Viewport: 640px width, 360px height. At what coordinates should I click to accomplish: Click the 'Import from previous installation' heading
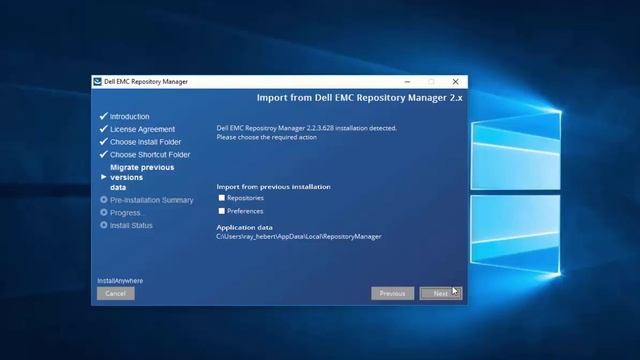click(273, 187)
